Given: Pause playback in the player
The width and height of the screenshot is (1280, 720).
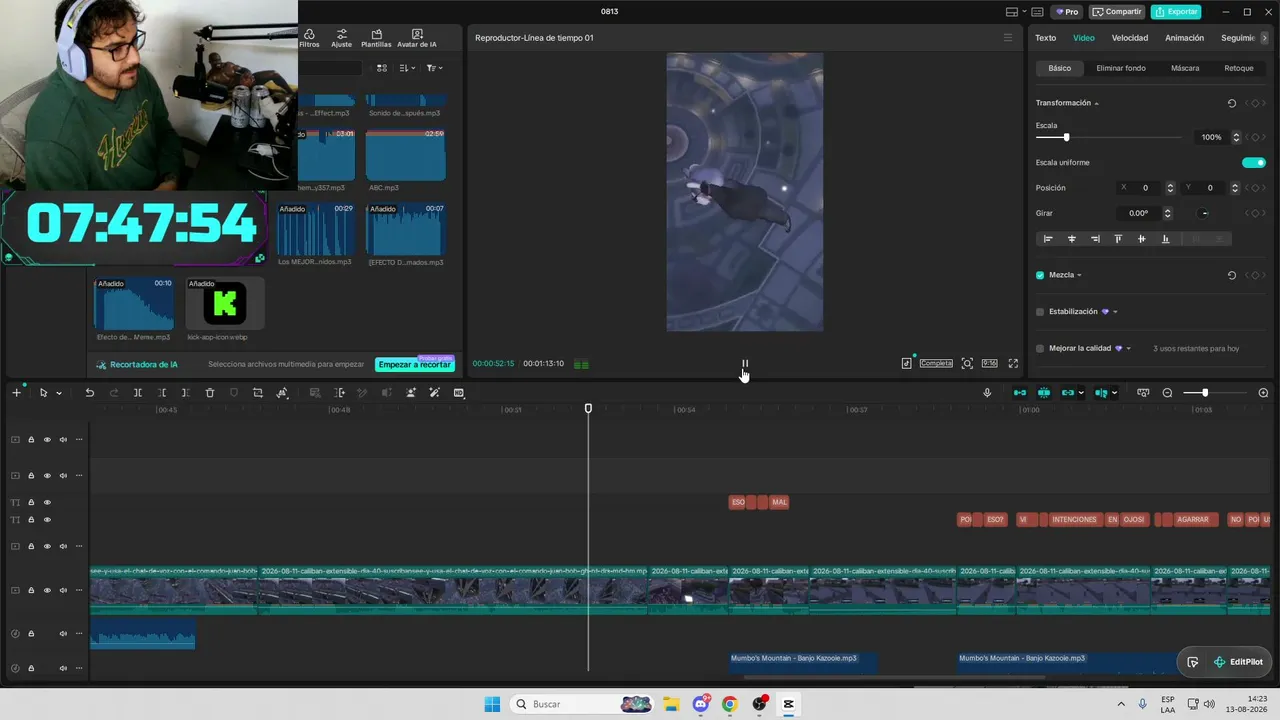Looking at the screenshot, I should point(745,364).
